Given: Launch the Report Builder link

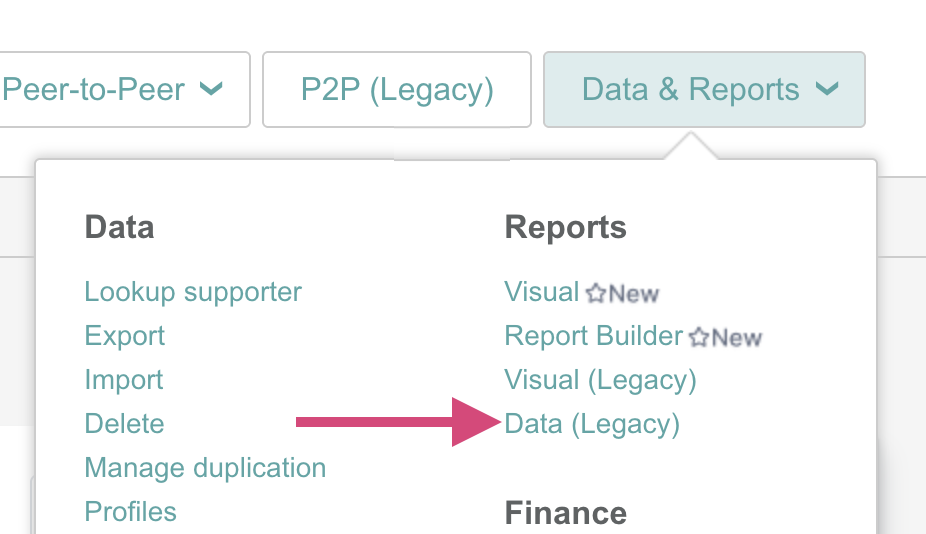Looking at the screenshot, I should (593, 336).
